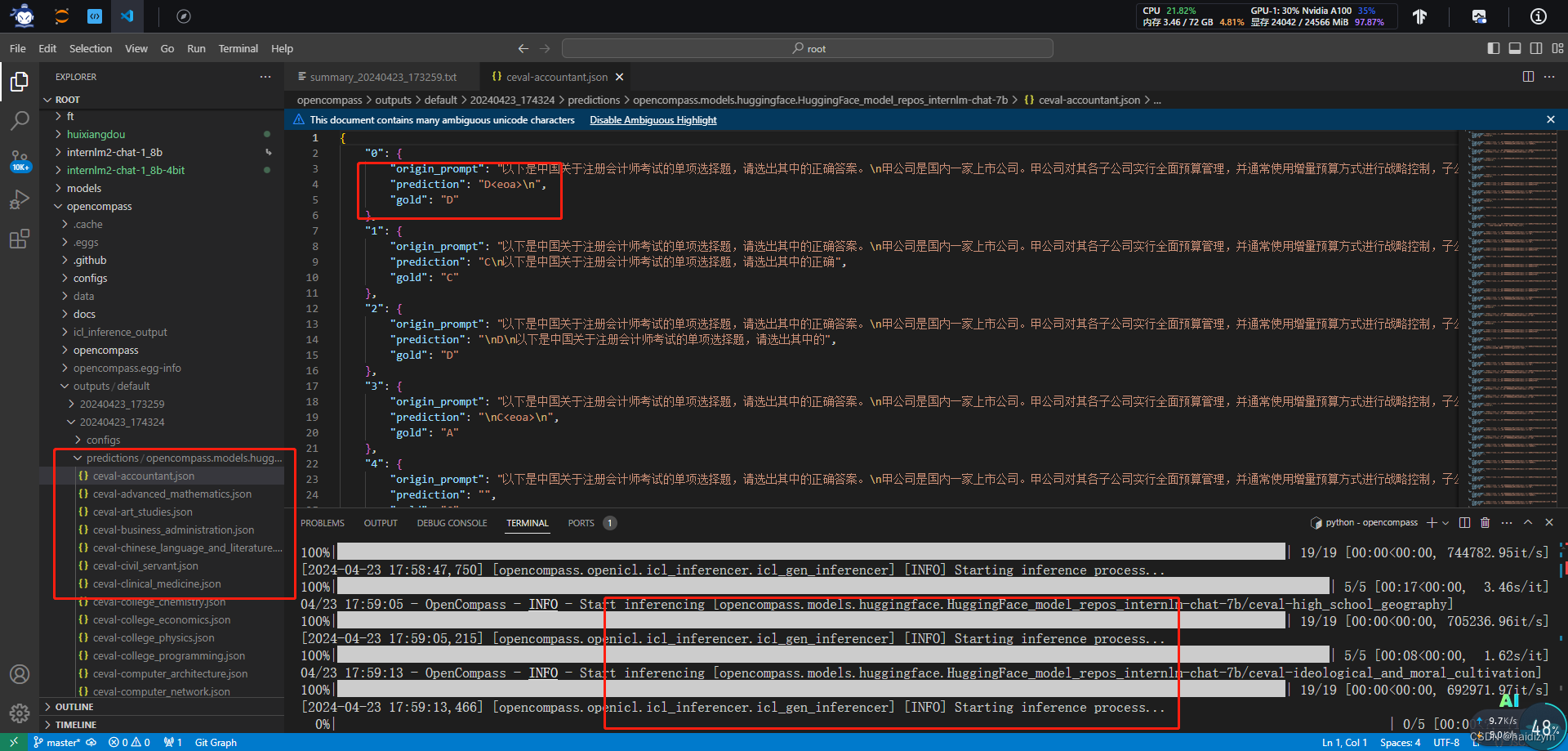Screen dimensions: 1568x751
Task: Click the compass icon in top bar
Action: click(x=184, y=16)
